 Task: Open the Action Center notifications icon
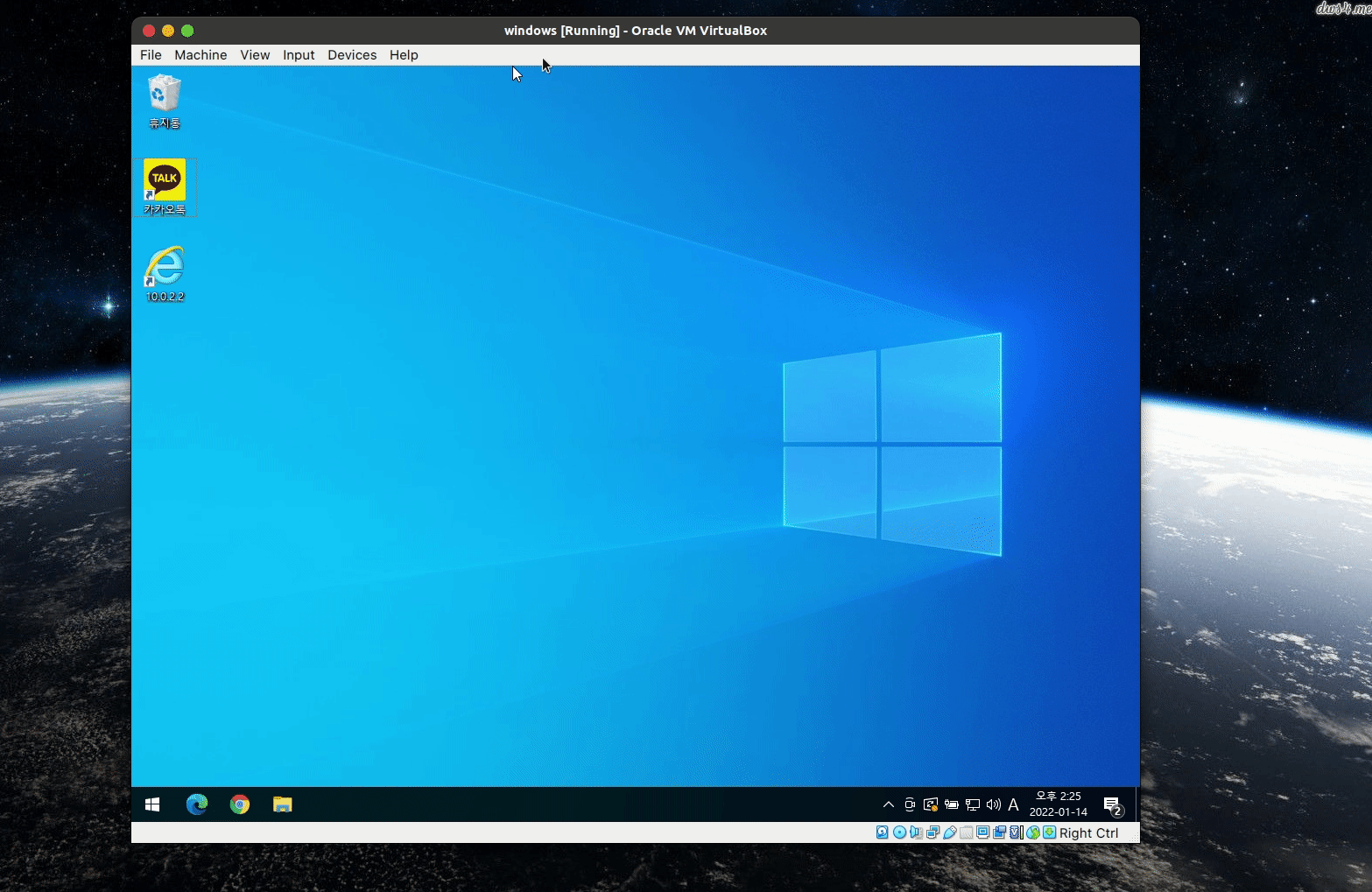[1113, 805]
